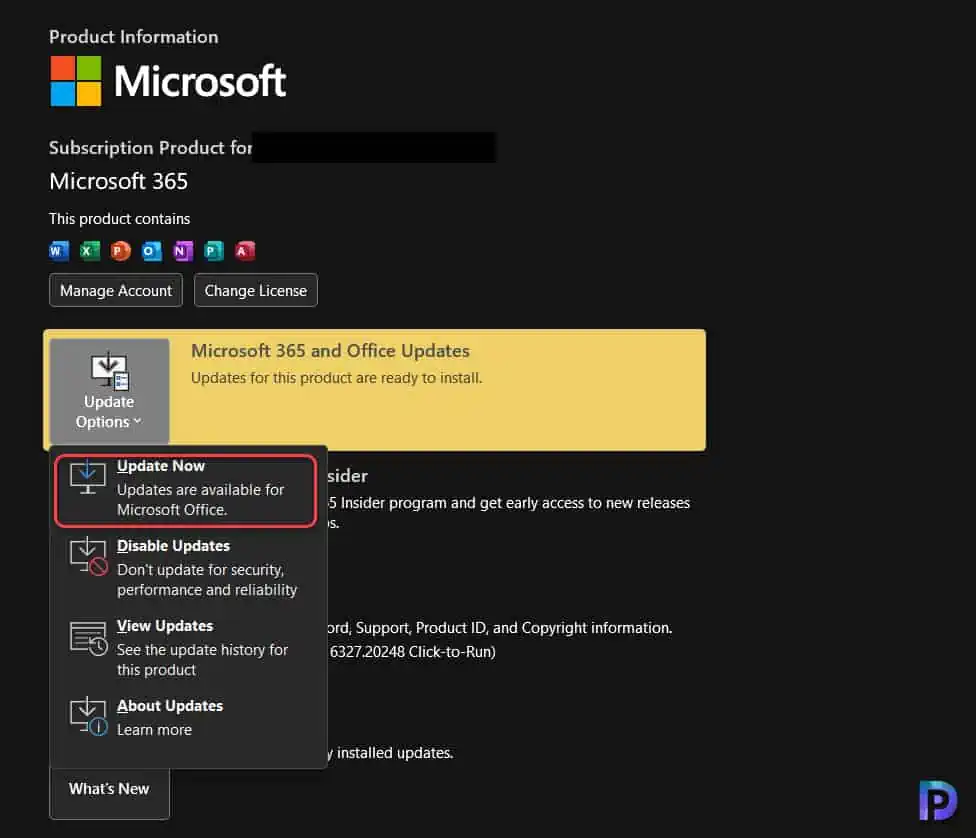
Task: Click the About Updates info icon
Action: click(x=88, y=717)
